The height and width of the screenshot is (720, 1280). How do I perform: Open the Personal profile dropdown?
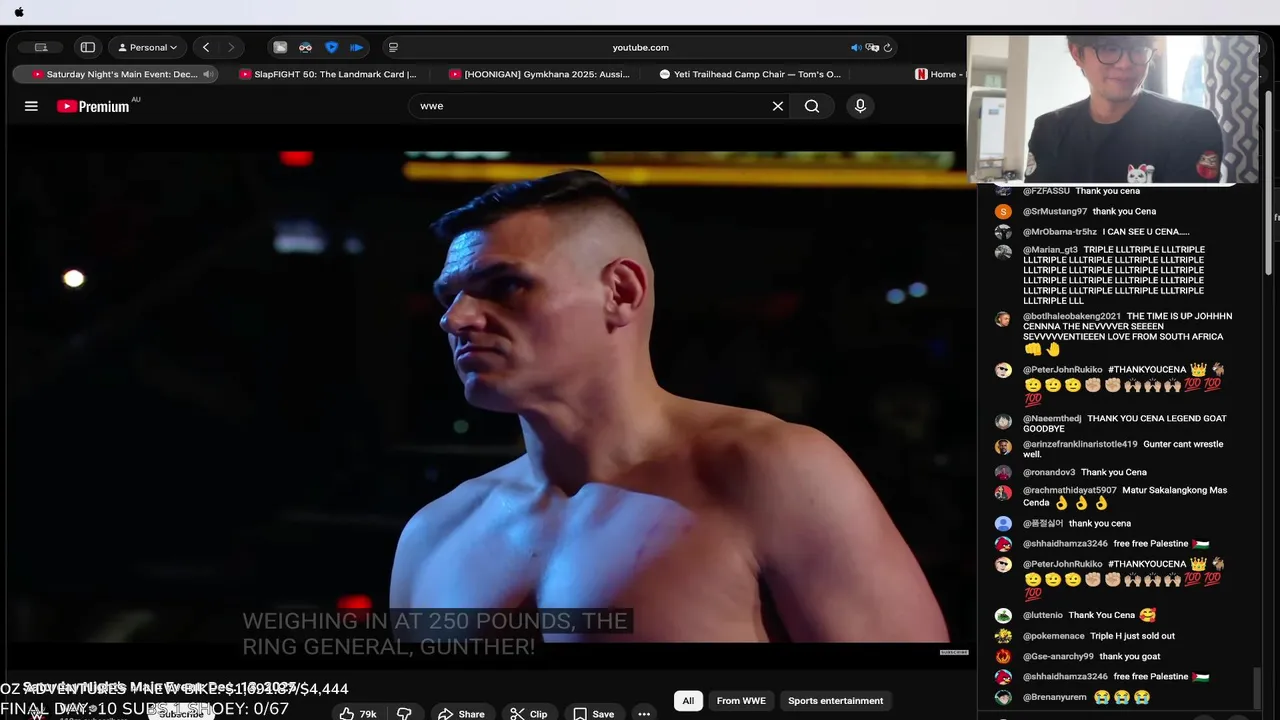click(147, 47)
